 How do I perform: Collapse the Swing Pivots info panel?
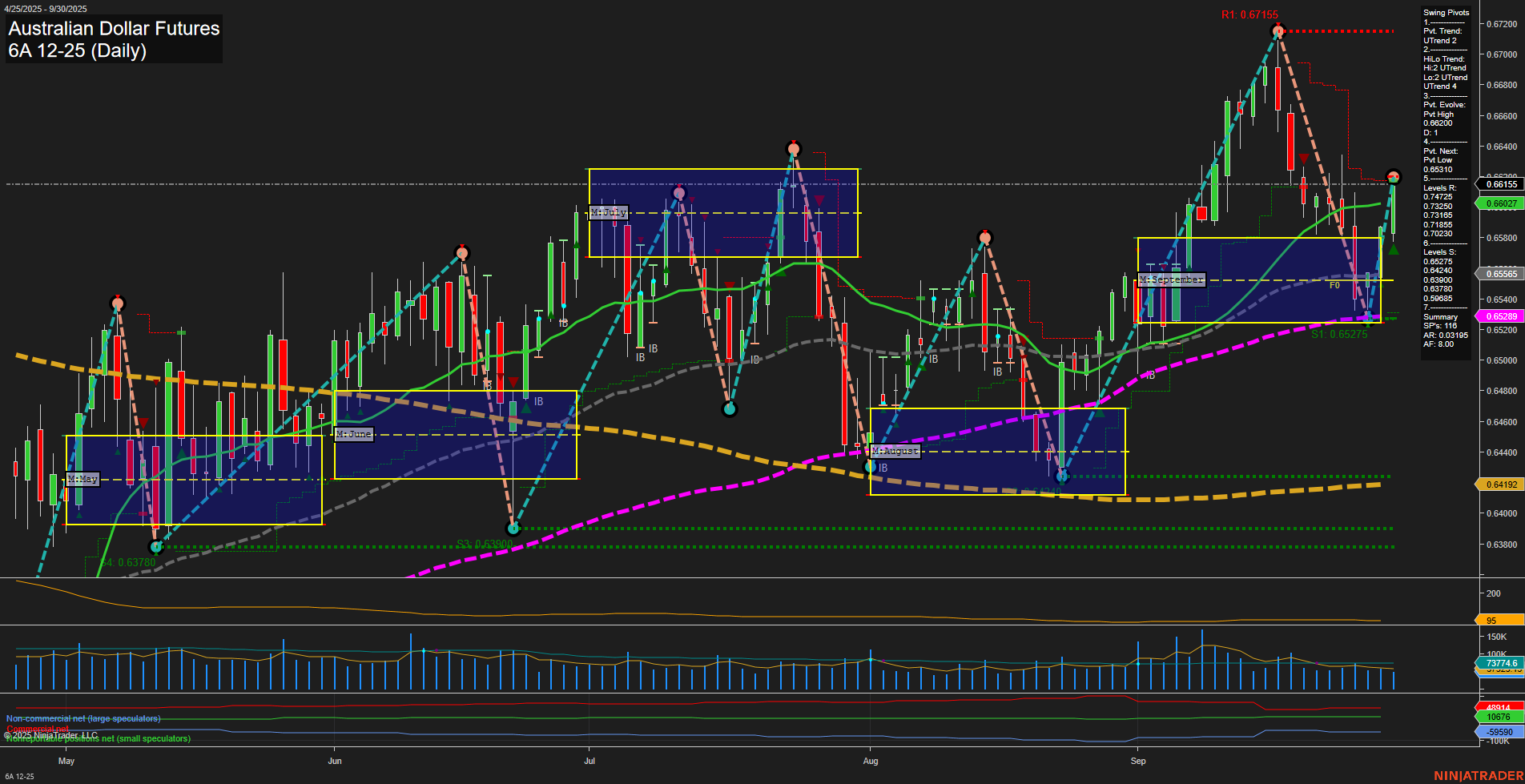click(1445, 12)
